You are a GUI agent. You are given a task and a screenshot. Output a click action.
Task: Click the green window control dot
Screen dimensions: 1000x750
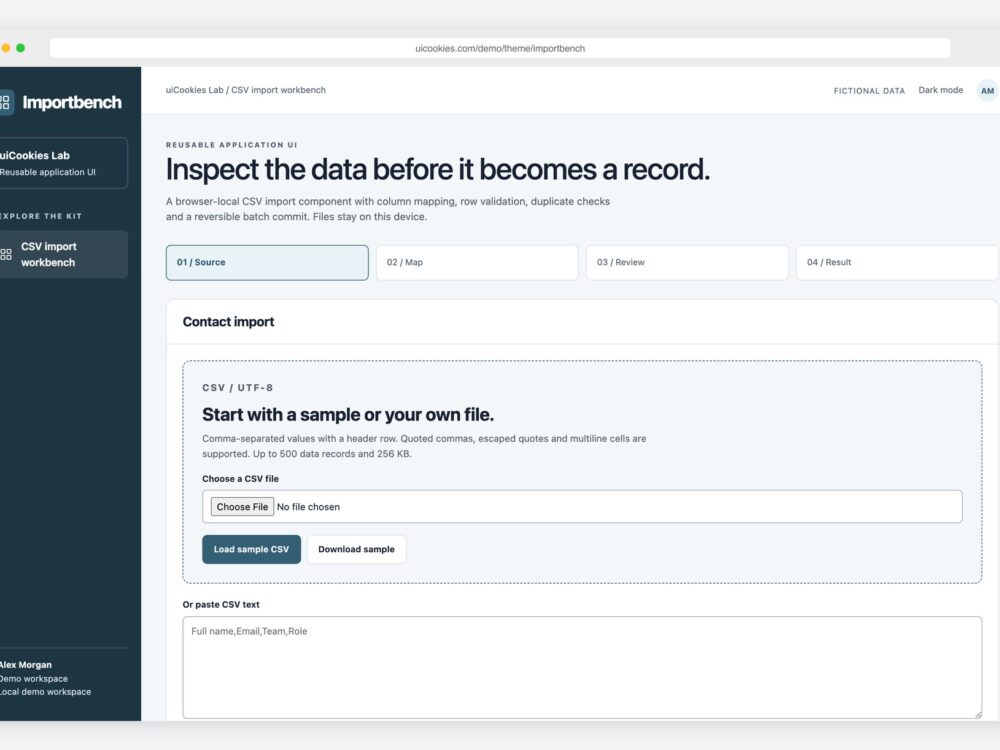pyautogui.click(x=20, y=48)
